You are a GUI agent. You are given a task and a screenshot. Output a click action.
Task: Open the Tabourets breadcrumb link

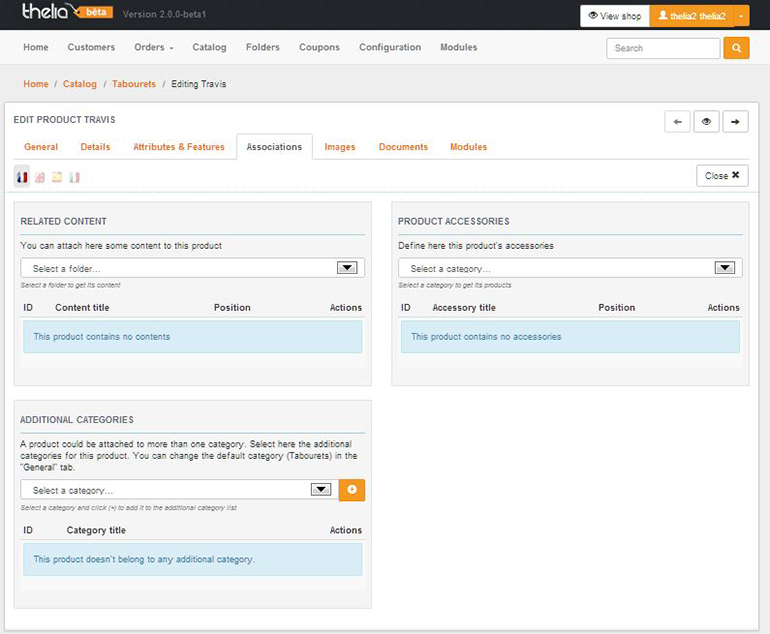click(x=134, y=84)
